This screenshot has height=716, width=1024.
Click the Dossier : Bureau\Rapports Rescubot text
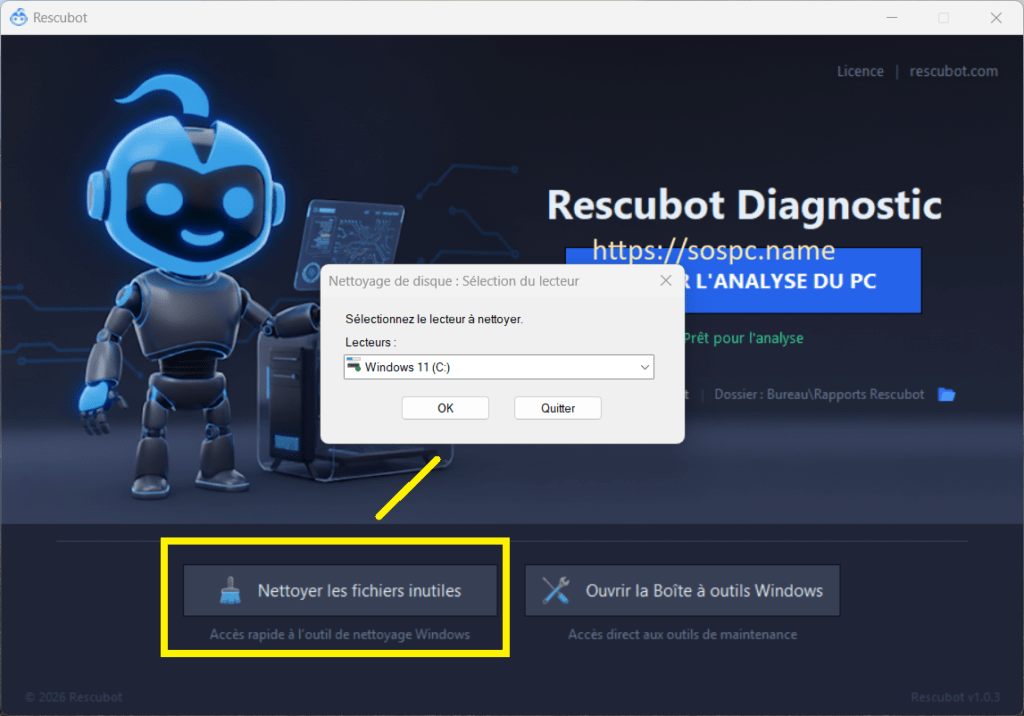point(819,395)
